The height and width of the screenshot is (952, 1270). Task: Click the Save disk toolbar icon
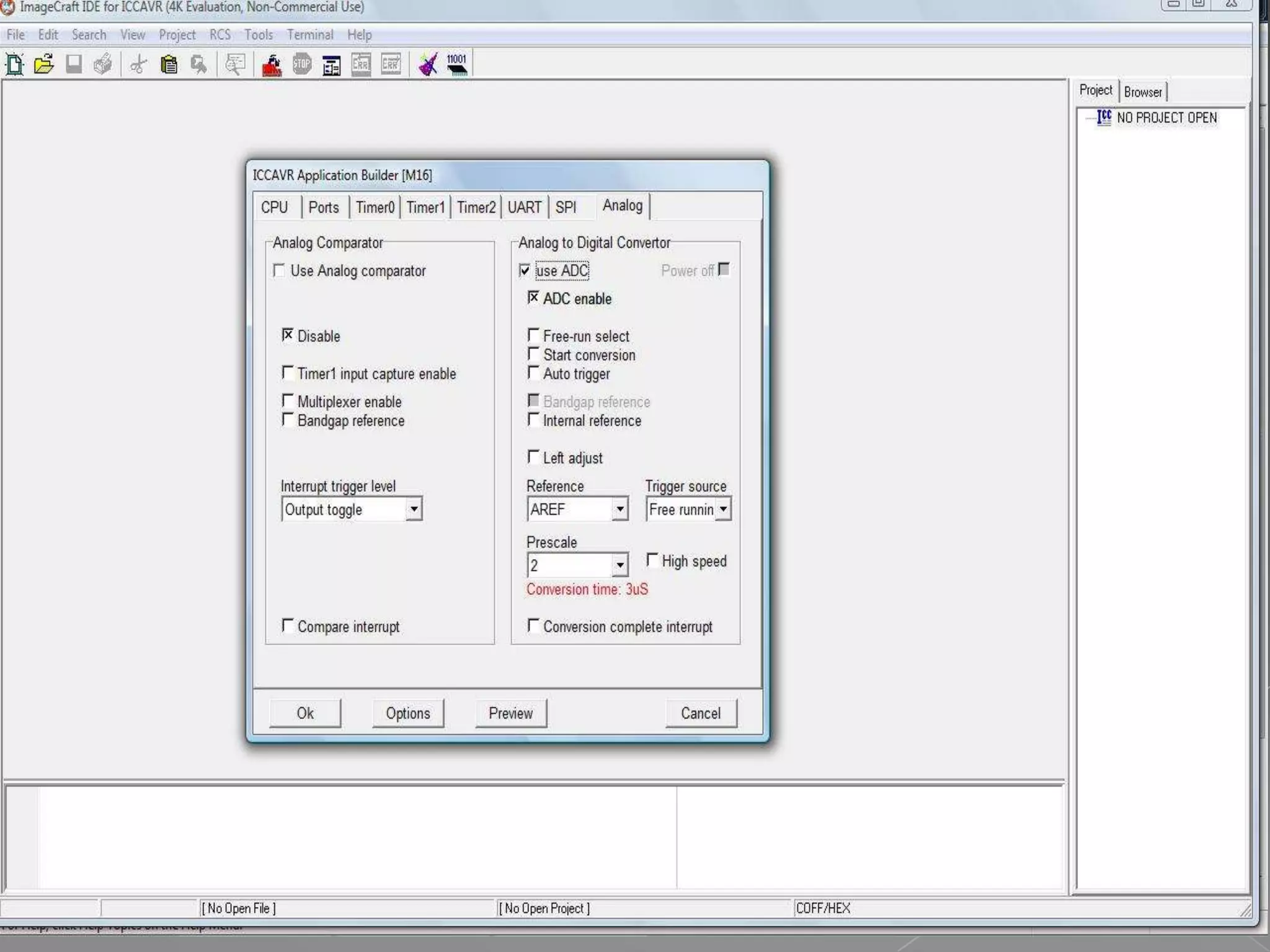point(74,64)
